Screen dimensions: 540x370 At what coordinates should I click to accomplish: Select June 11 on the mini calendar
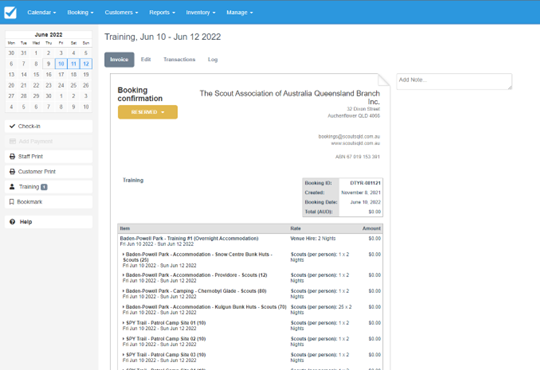click(x=73, y=64)
